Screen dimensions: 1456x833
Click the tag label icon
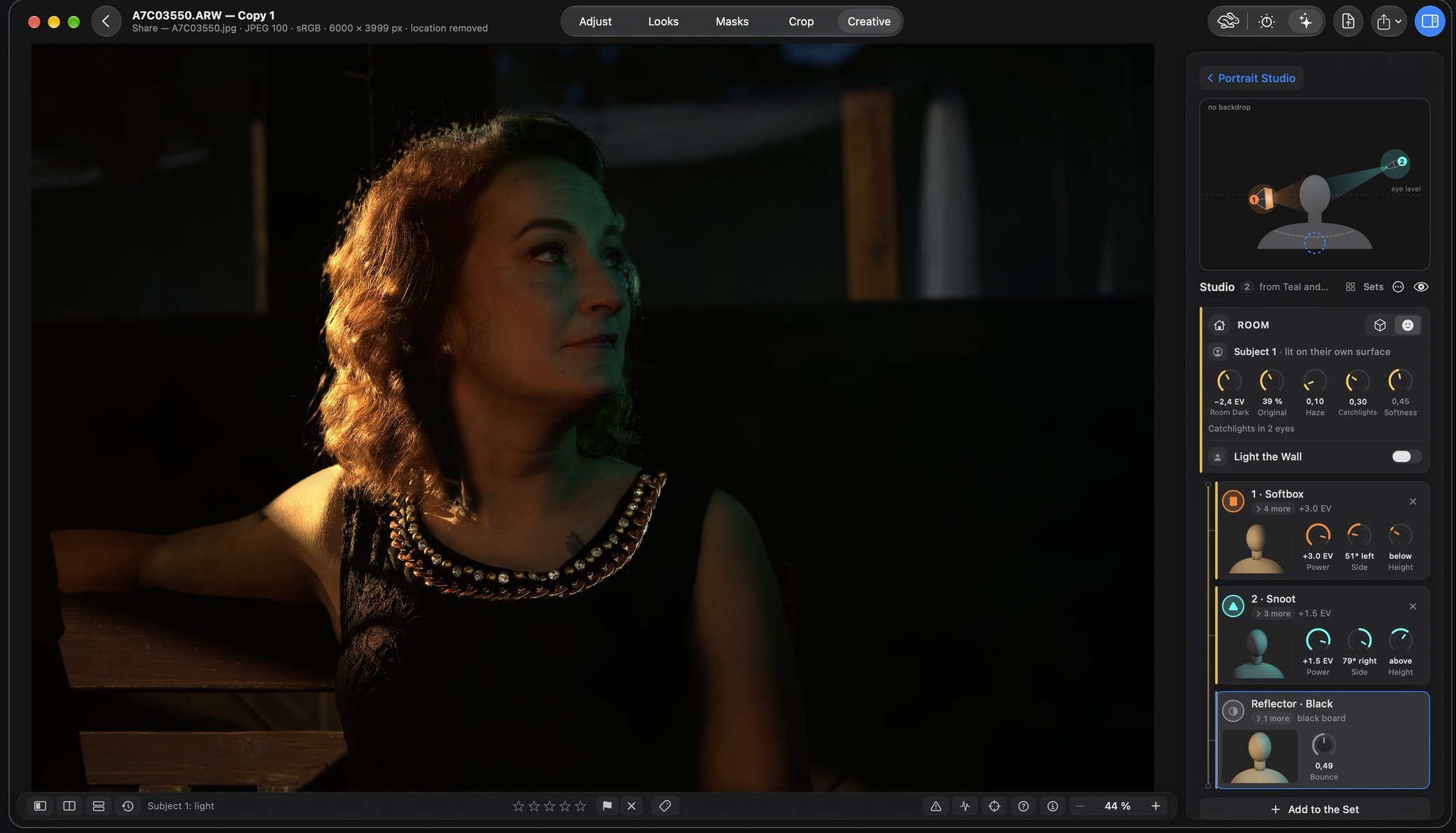(665, 806)
